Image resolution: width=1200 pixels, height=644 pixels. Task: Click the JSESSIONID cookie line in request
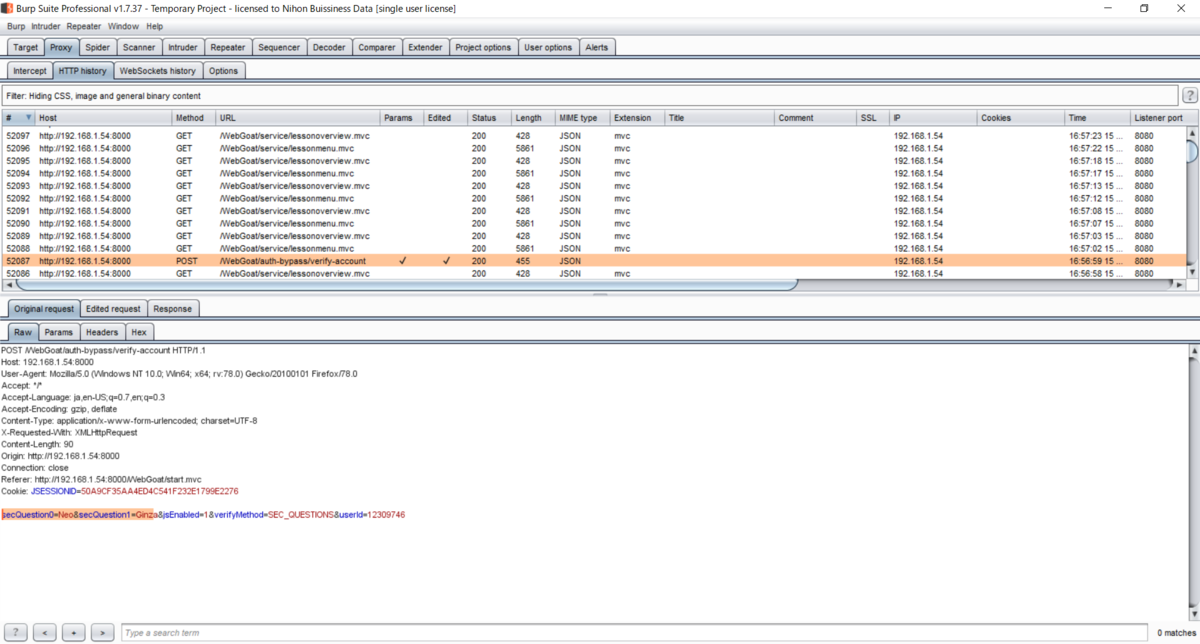coord(120,491)
